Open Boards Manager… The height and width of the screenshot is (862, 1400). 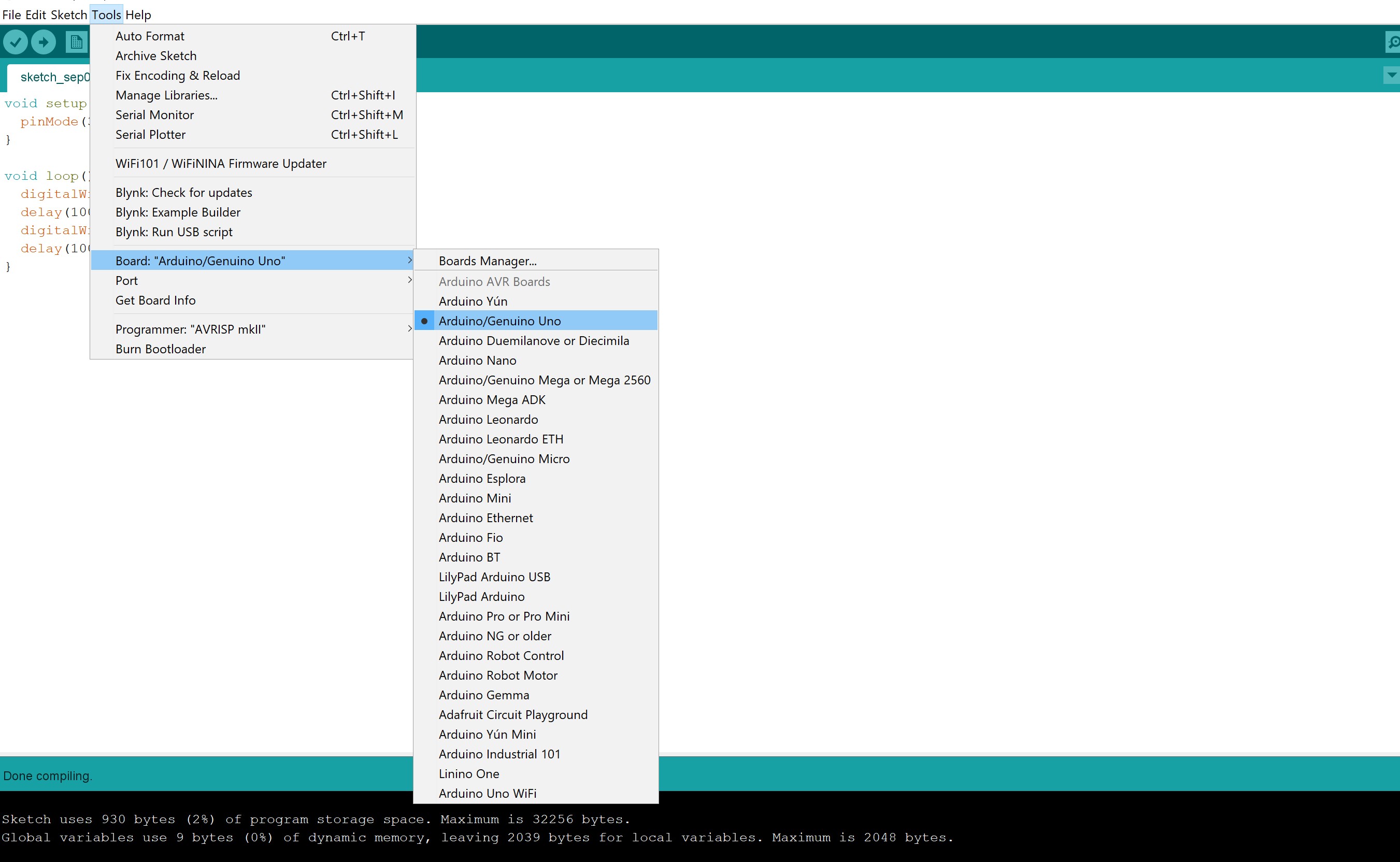pos(535,261)
